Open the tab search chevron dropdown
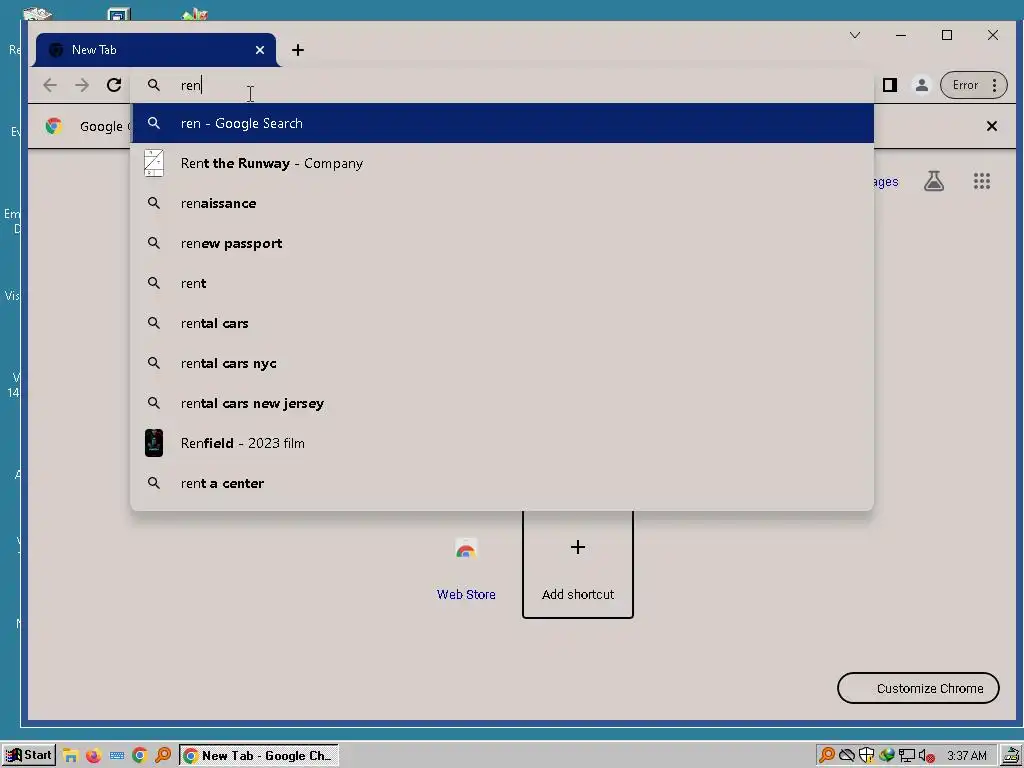The width and height of the screenshot is (1024, 768). [x=855, y=35]
